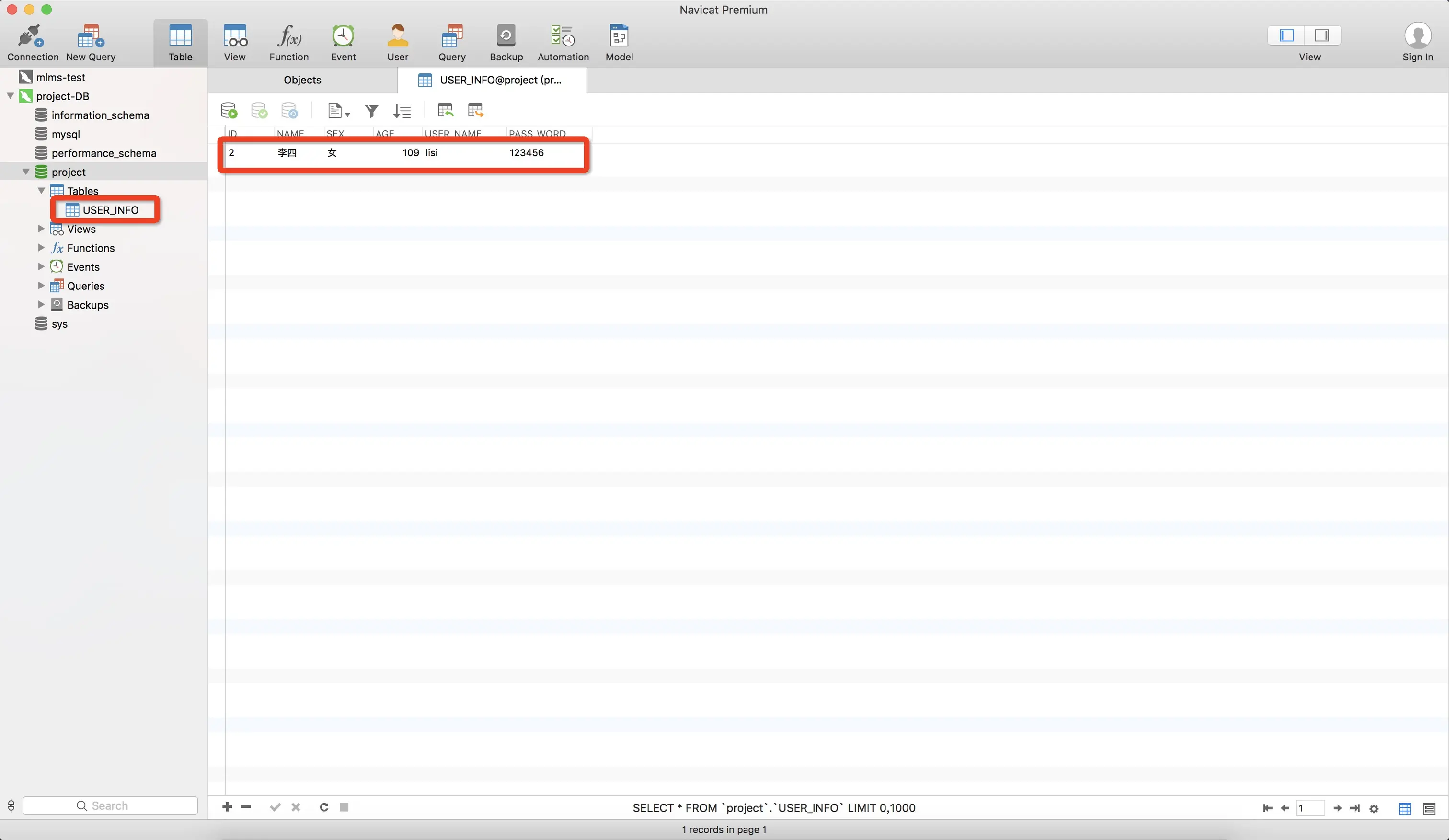Expand the Queries node

point(41,286)
